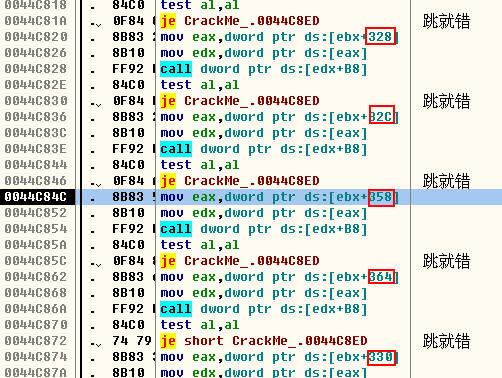Click the je instruction at row 0044C830

tap(240, 101)
